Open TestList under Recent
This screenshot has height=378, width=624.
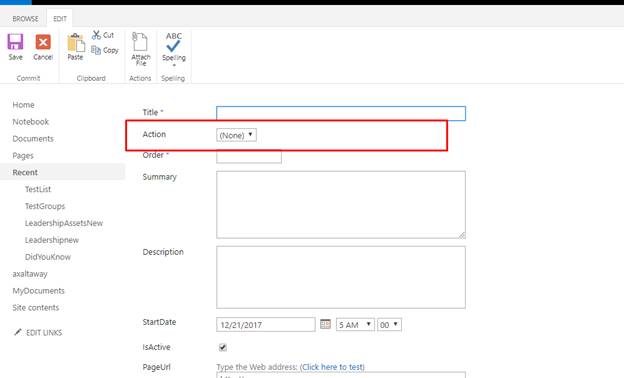[38, 189]
